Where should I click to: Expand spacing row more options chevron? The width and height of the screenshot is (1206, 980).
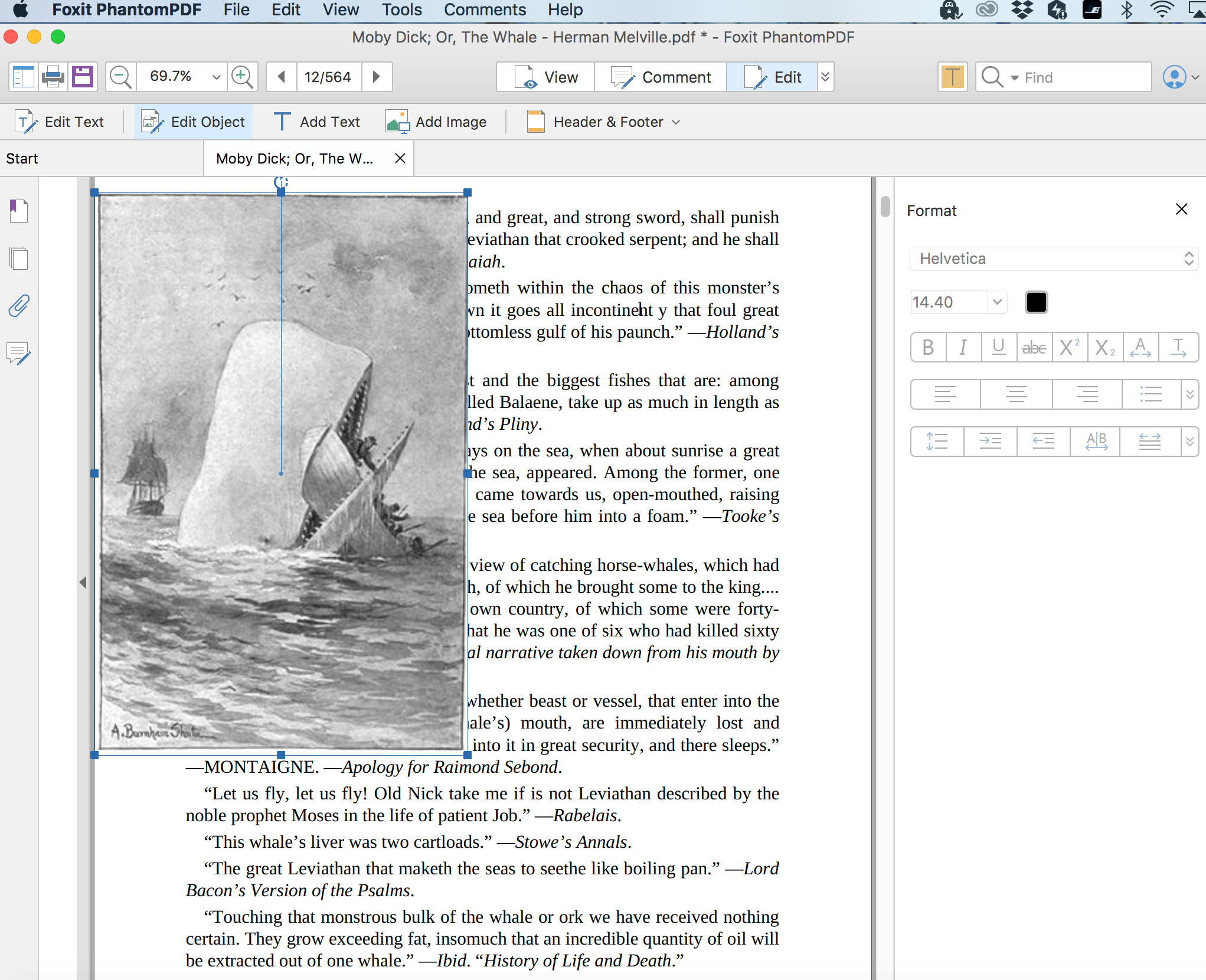[1190, 442]
